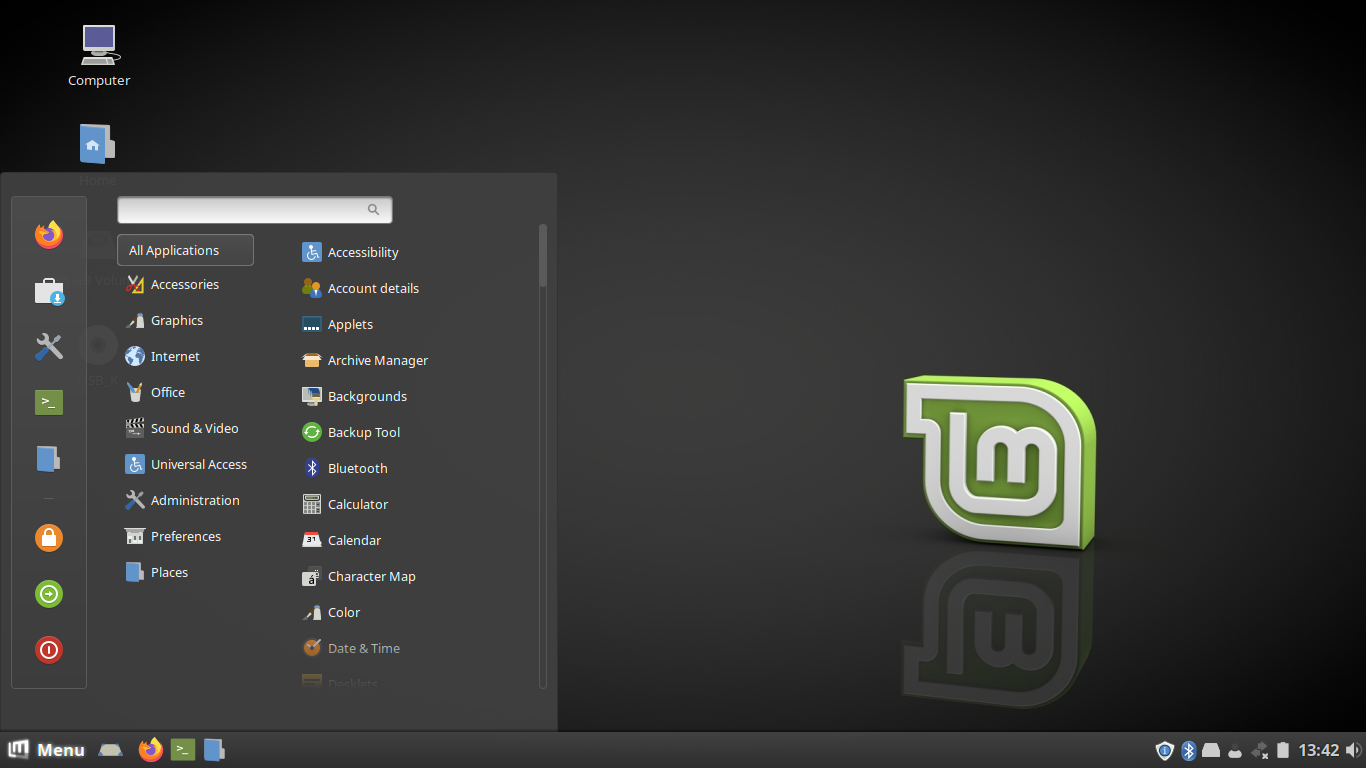Click the Bluetooth tray icon
1366x768 pixels.
[1189, 750]
